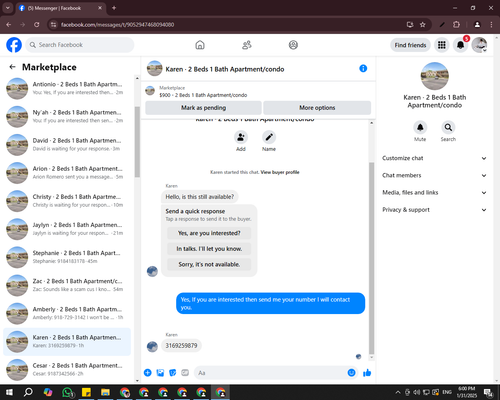Choose a GIF icon in composer
Image resolution: width=500 pixels, height=400 pixels.
[185, 373]
